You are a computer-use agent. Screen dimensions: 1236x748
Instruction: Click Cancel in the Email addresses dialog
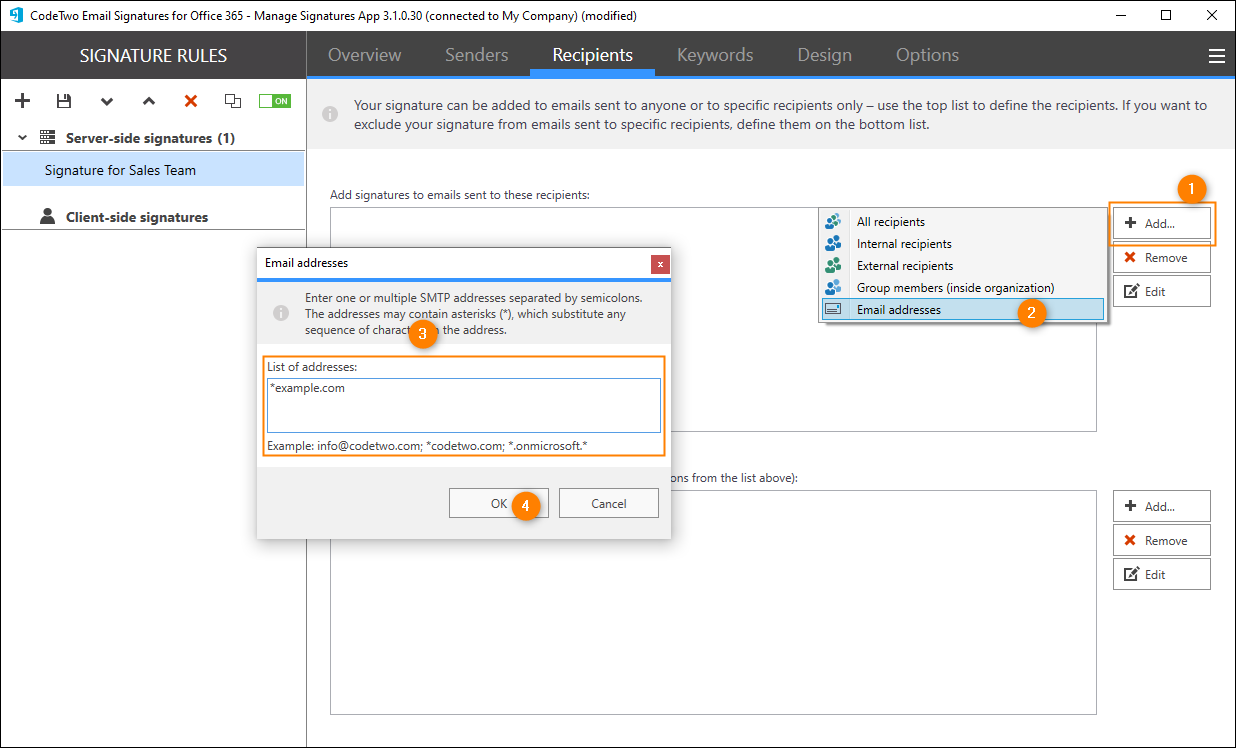(608, 504)
